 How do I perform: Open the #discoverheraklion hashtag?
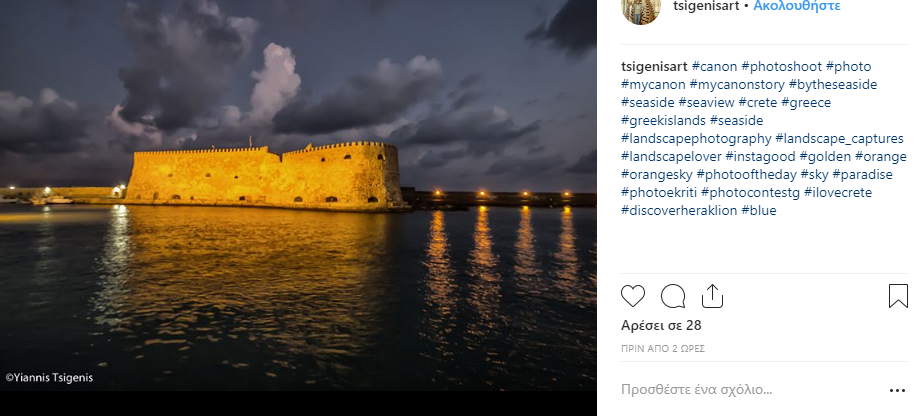[679, 211]
